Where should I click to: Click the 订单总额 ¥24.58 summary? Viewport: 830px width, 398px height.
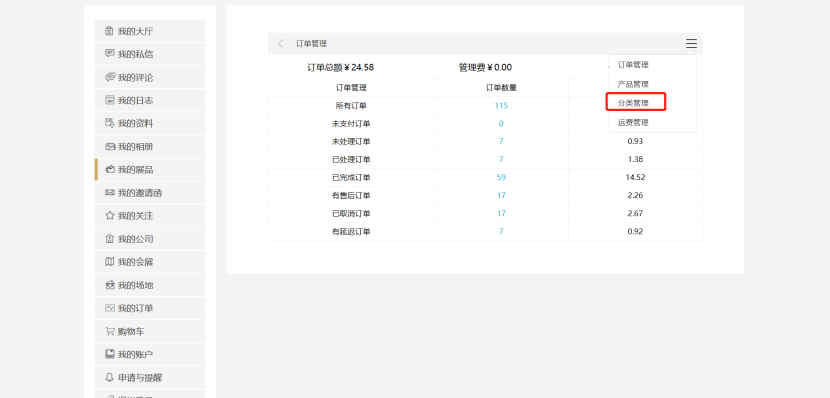[340, 67]
